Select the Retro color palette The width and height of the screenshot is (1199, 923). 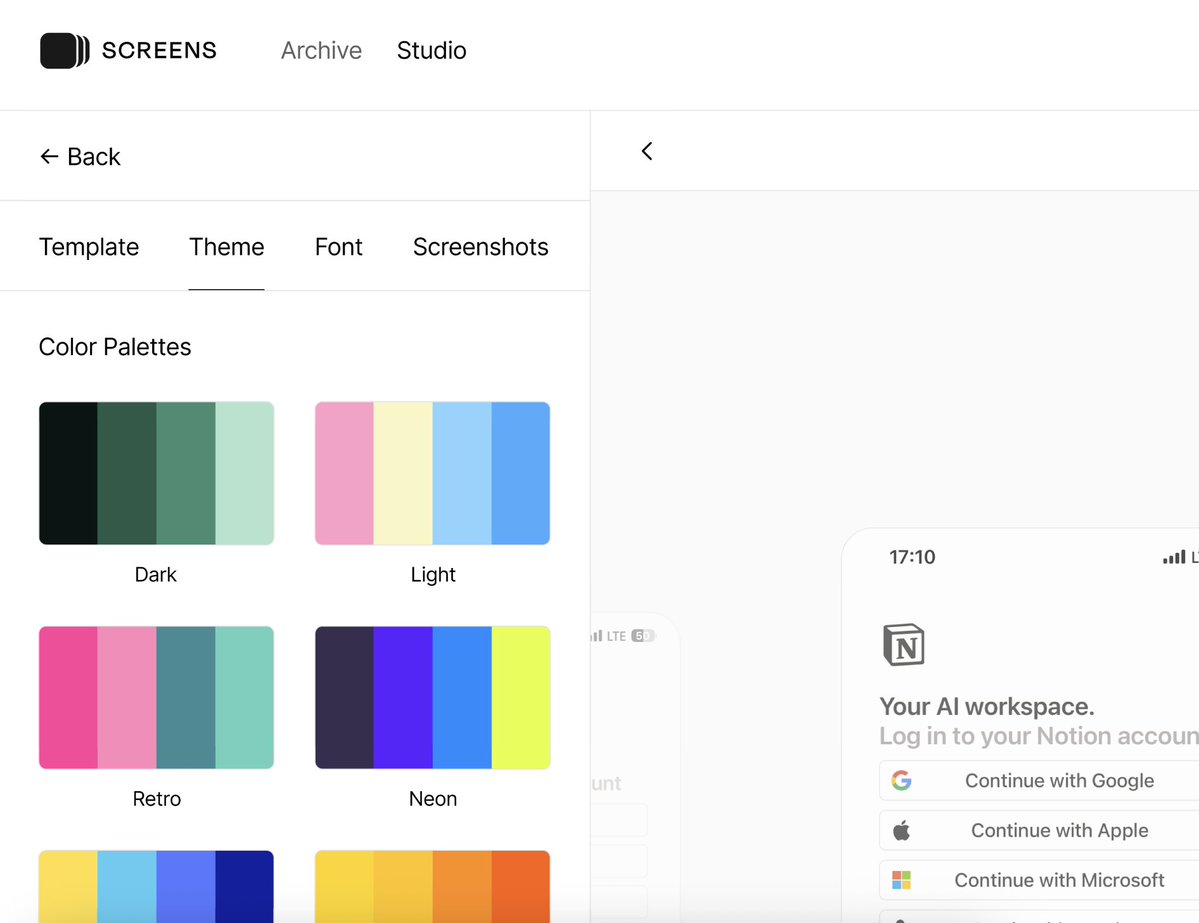157,697
